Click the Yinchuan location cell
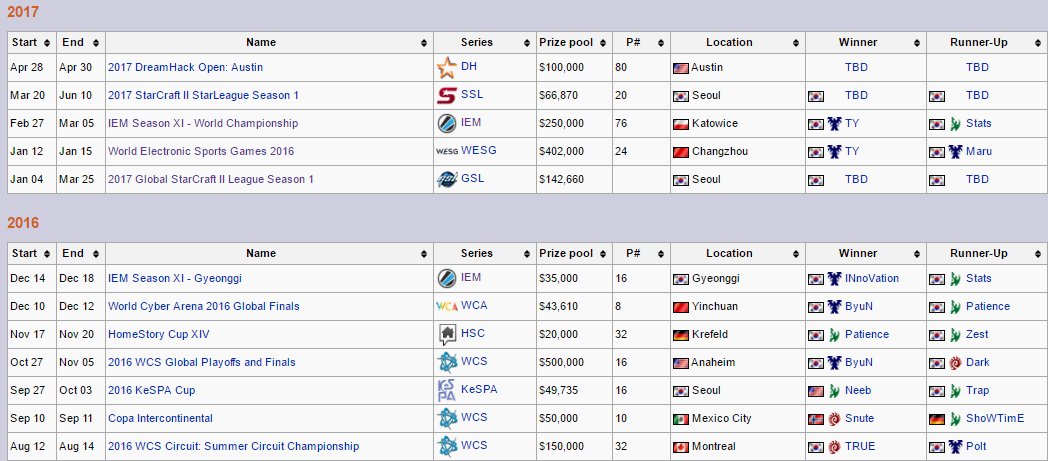The width and height of the screenshot is (1048, 461). [738, 307]
